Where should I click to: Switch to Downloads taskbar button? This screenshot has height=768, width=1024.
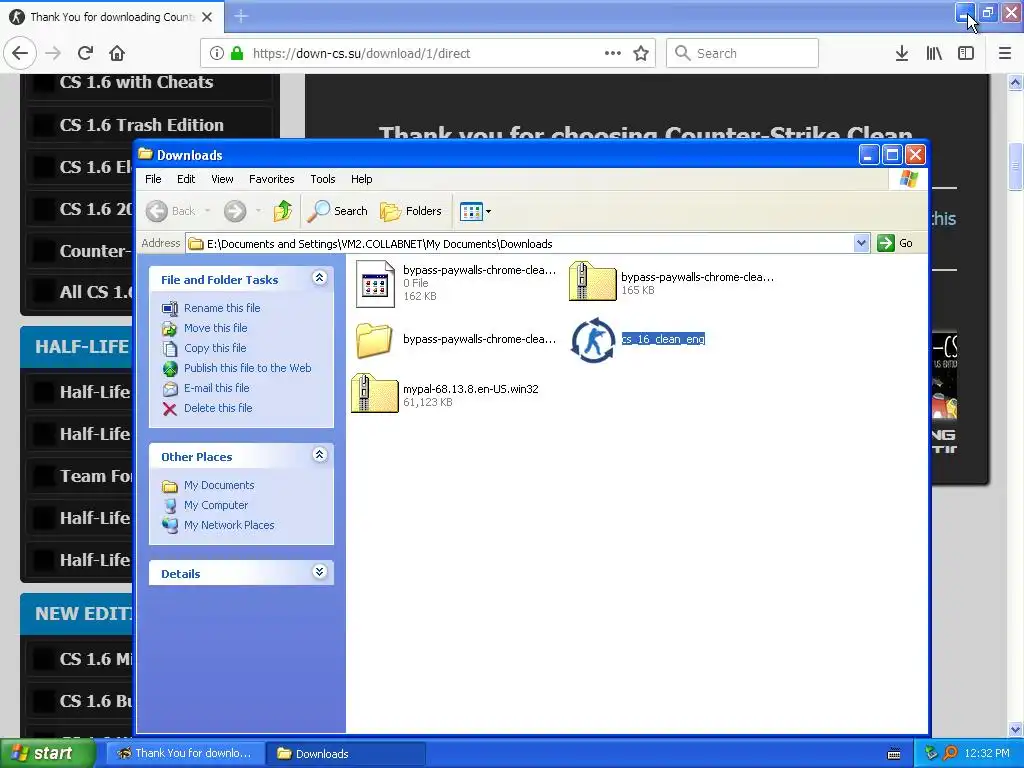(x=346, y=754)
